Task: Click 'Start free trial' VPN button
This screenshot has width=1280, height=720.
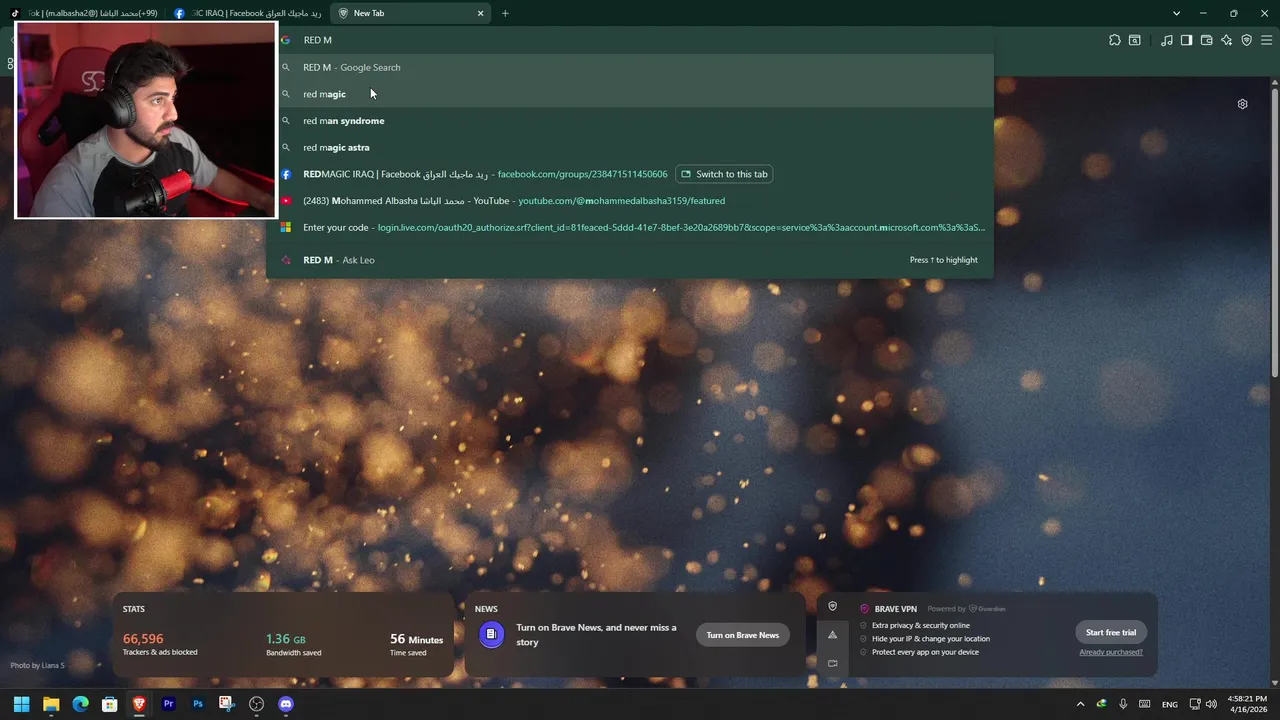Action: coord(1111,632)
